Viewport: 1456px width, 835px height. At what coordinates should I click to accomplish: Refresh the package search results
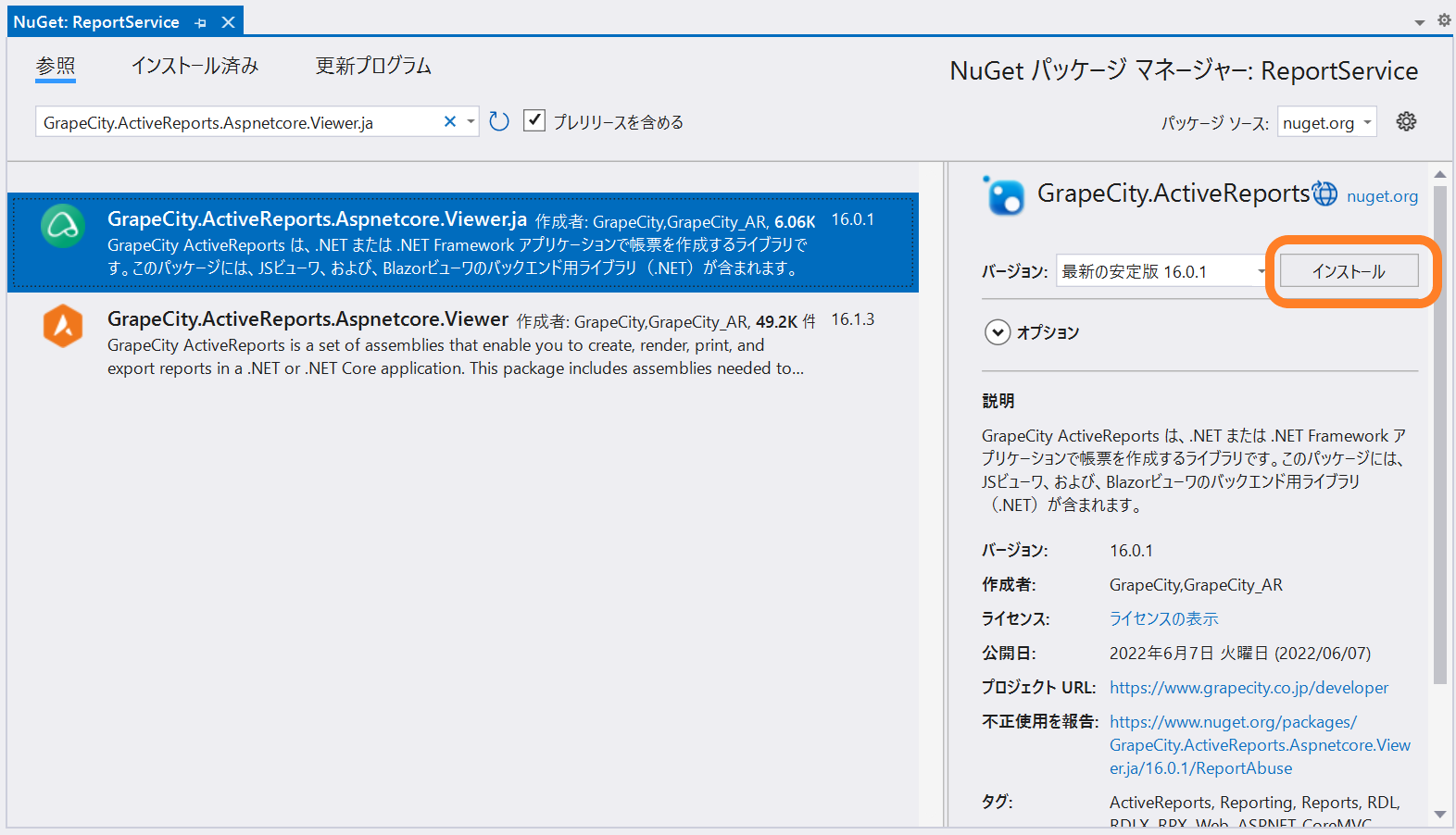[x=499, y=121]
